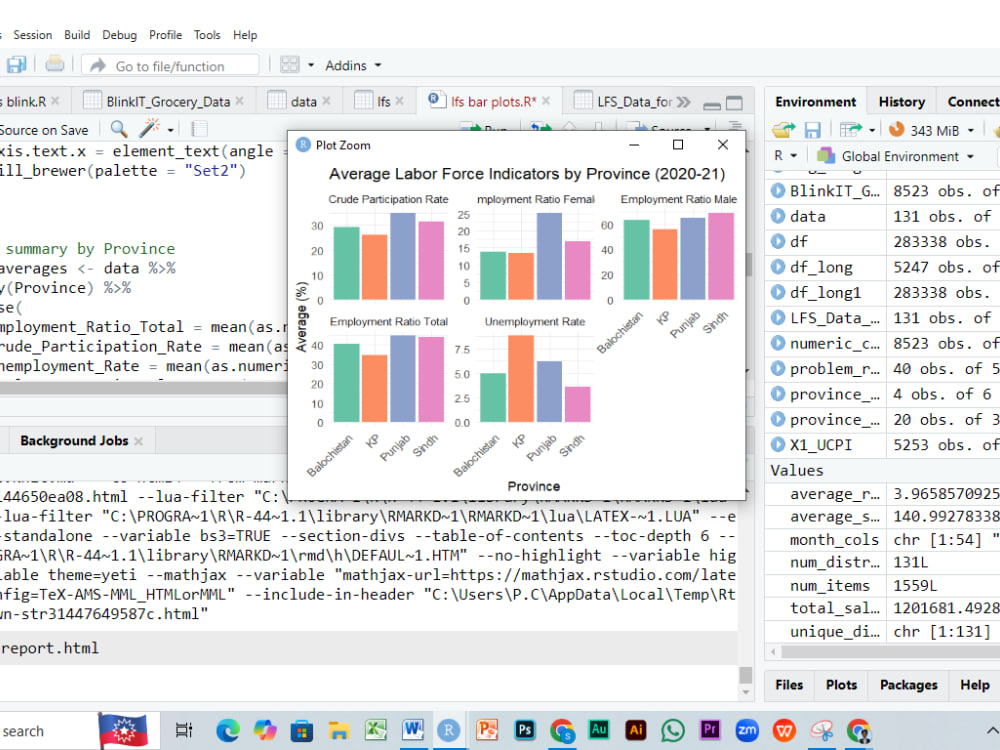Open Adobe Audition from the taskbar
The width and height of the screenshot is (1000, 750).
(599, 730)
